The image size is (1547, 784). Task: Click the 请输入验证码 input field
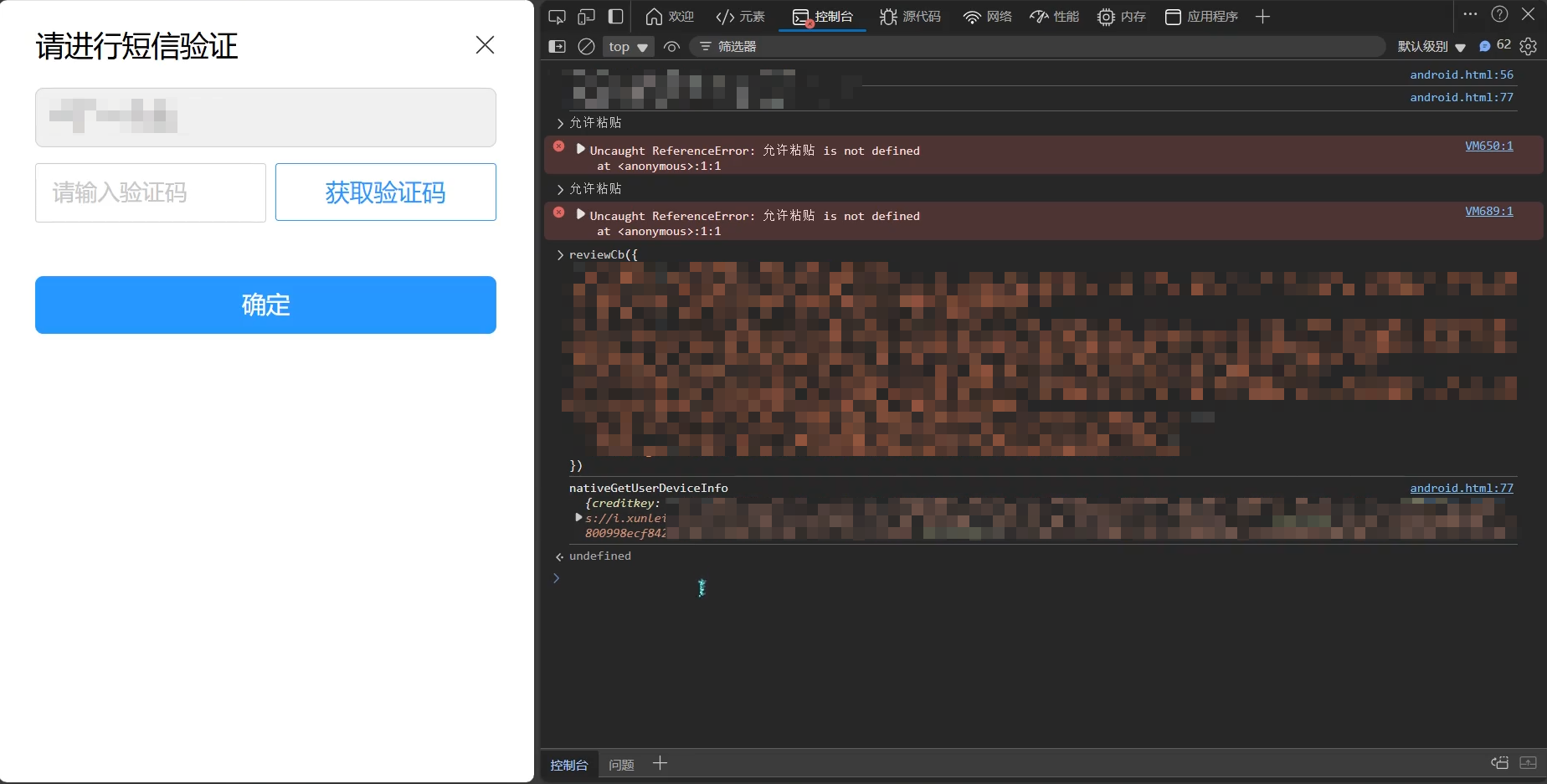pos(151,192)
